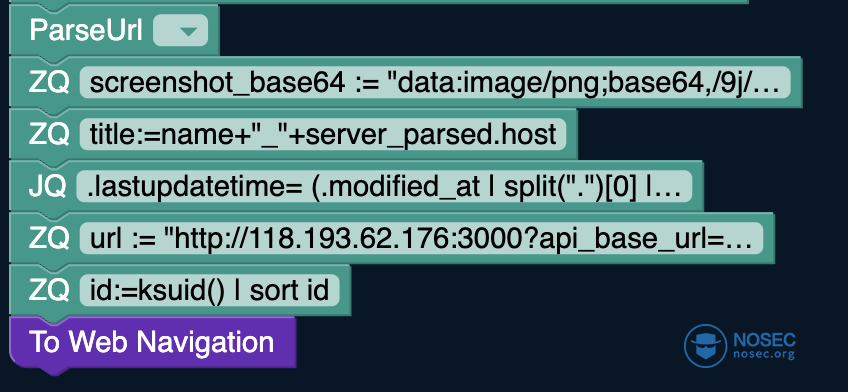Edit the id:=ksuid() | sort id field
This screenshot has width=848, height=392.
tap(209, 290)
